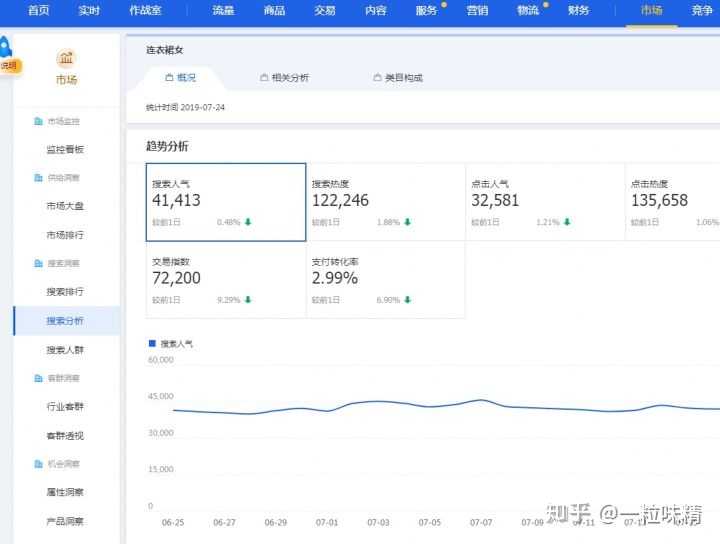Go to 搜索排行 in the sidebar
The image size is (720, 544).
point(65,292)
